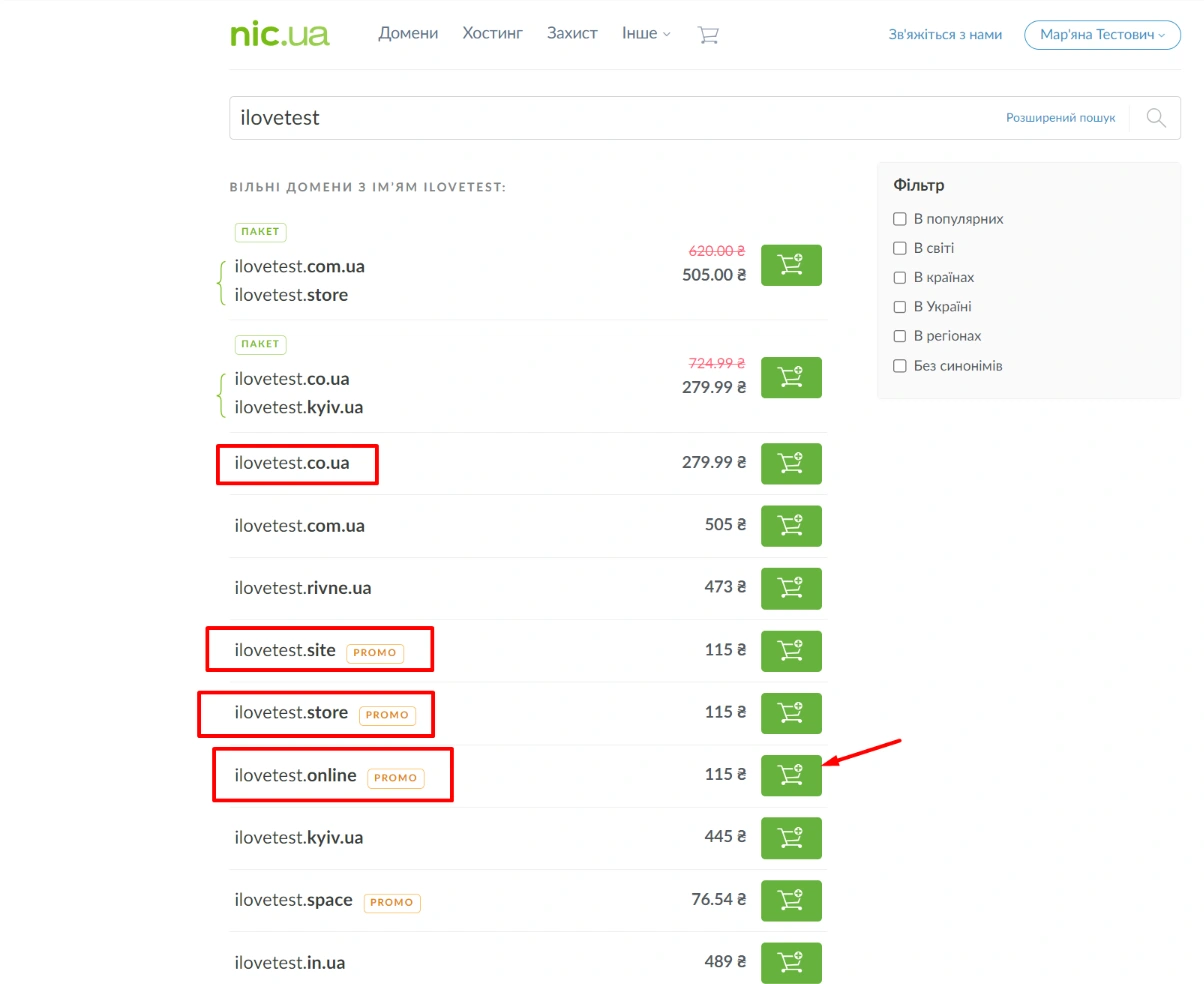
Task: Click the "Зв'яжіться з нами" link
Action: click(x=945, y=35)
